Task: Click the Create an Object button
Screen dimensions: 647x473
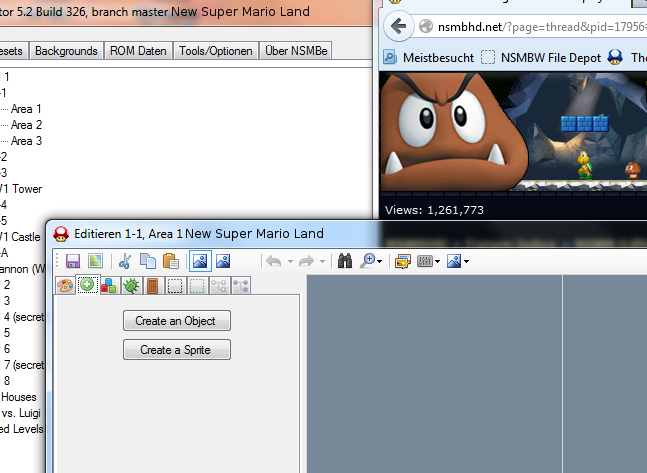Action: pyautogui.click(x=177, y=321)
